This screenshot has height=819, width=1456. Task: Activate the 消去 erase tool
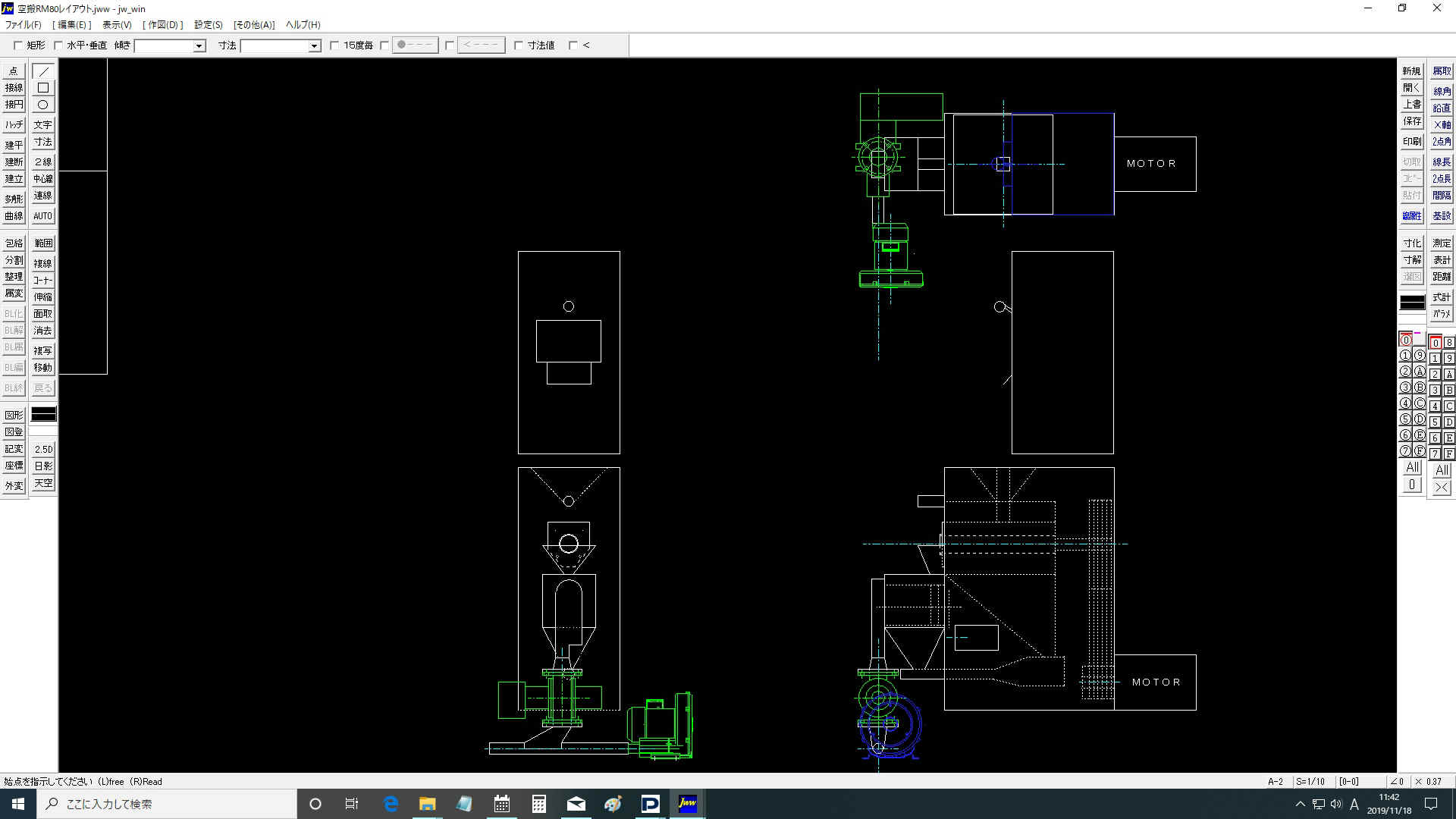(x=43, y=331)
